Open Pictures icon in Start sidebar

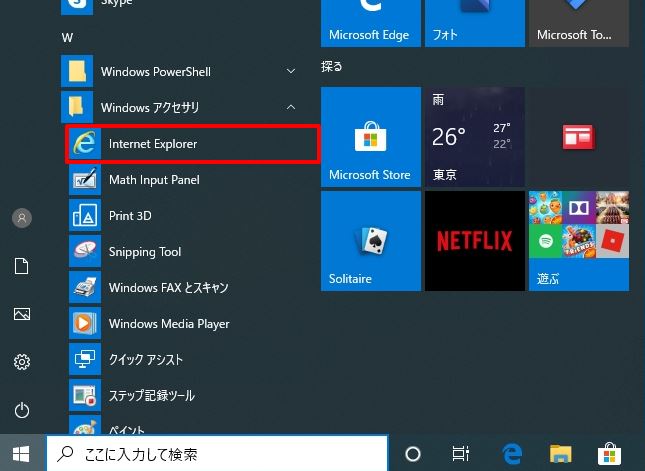(x=22, y=314)
